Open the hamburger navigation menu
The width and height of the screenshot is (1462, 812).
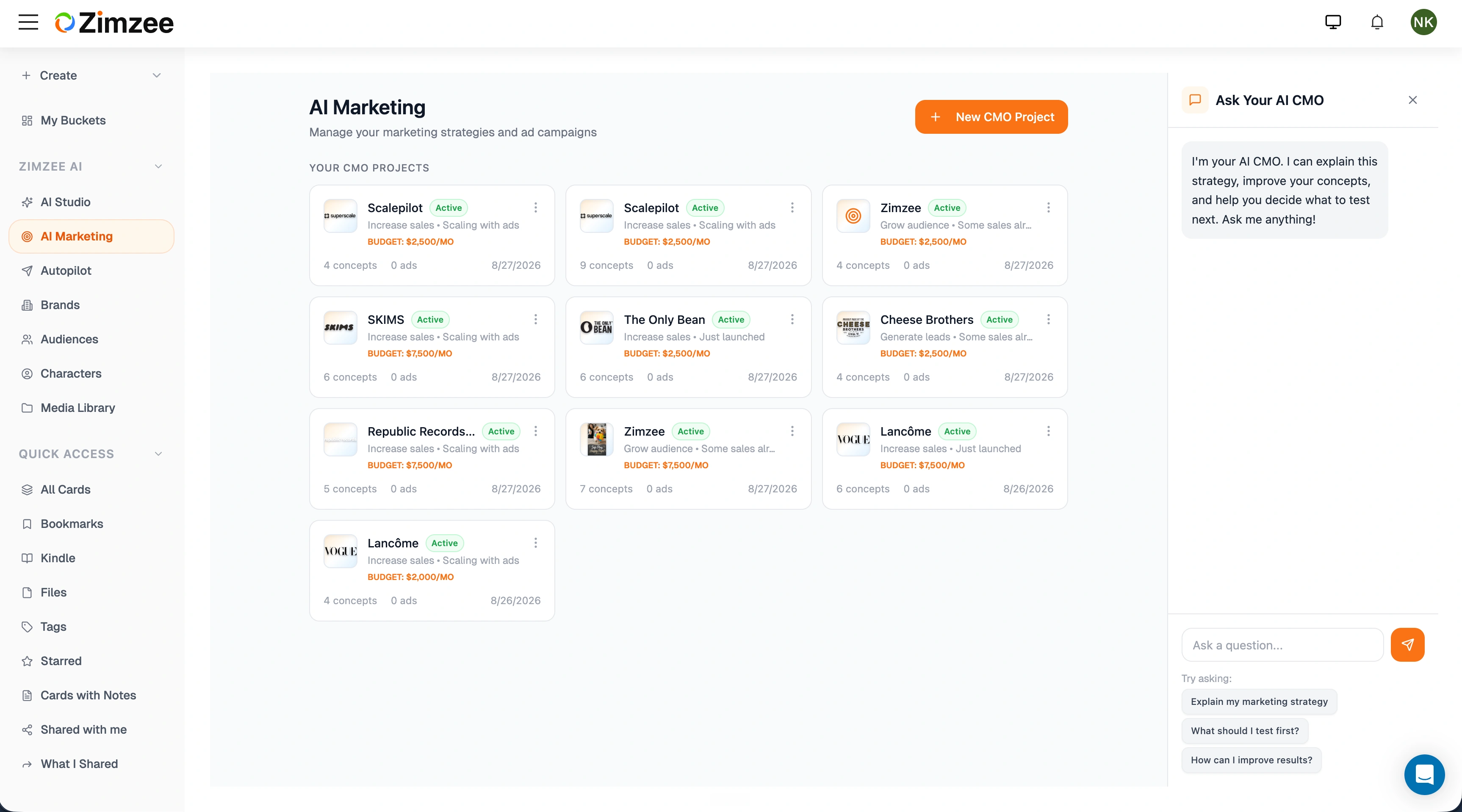pyautogui.click(x=28, y=22)
